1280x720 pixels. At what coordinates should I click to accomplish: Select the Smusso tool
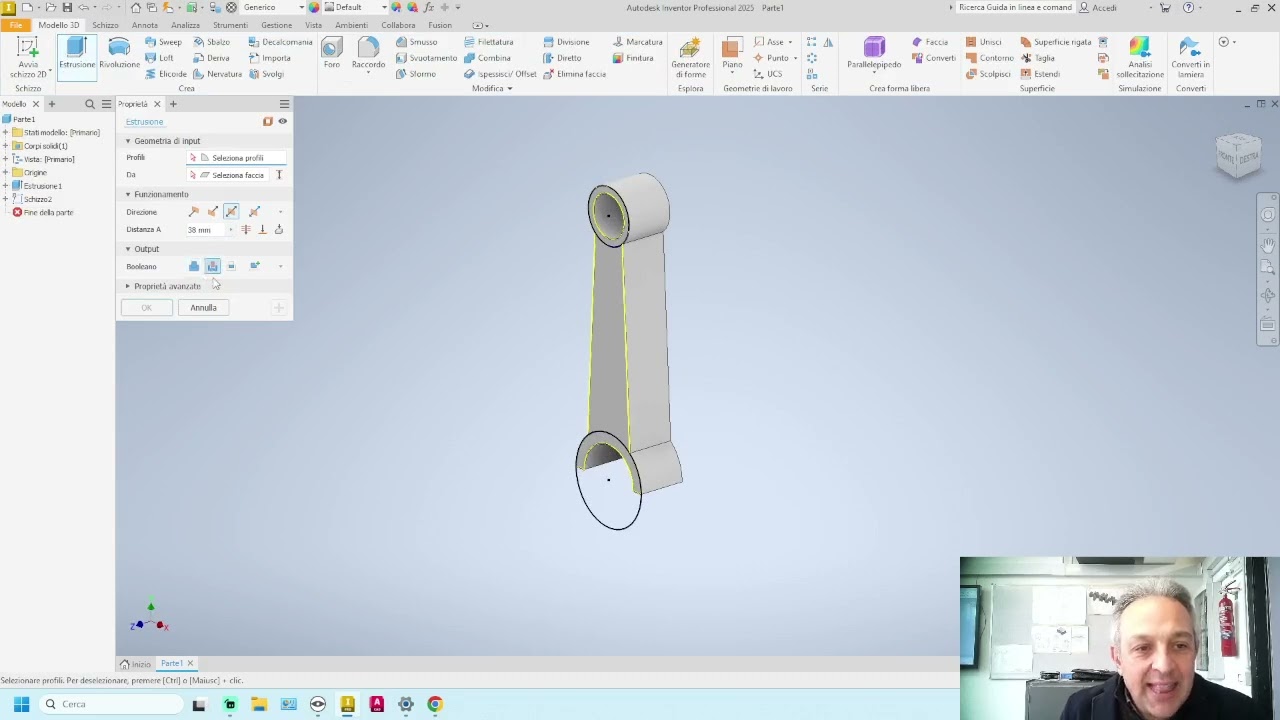416,42
